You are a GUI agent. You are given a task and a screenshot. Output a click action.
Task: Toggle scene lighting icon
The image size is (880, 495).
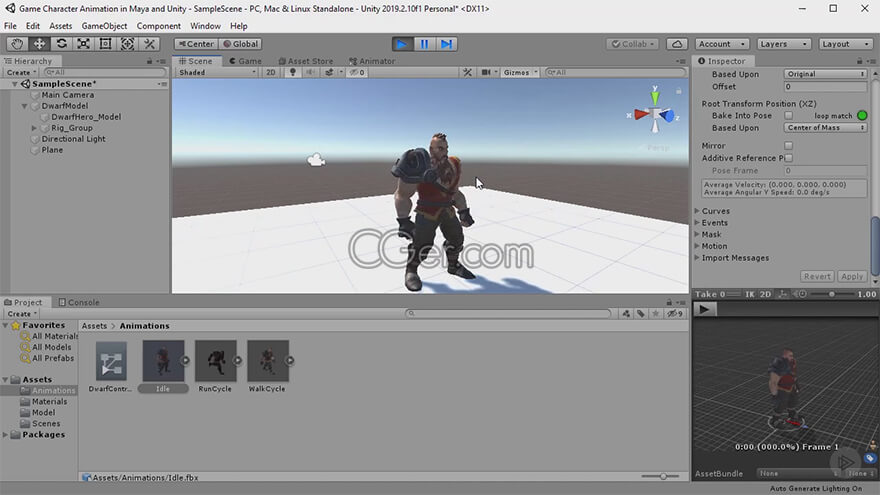point(292,72)
